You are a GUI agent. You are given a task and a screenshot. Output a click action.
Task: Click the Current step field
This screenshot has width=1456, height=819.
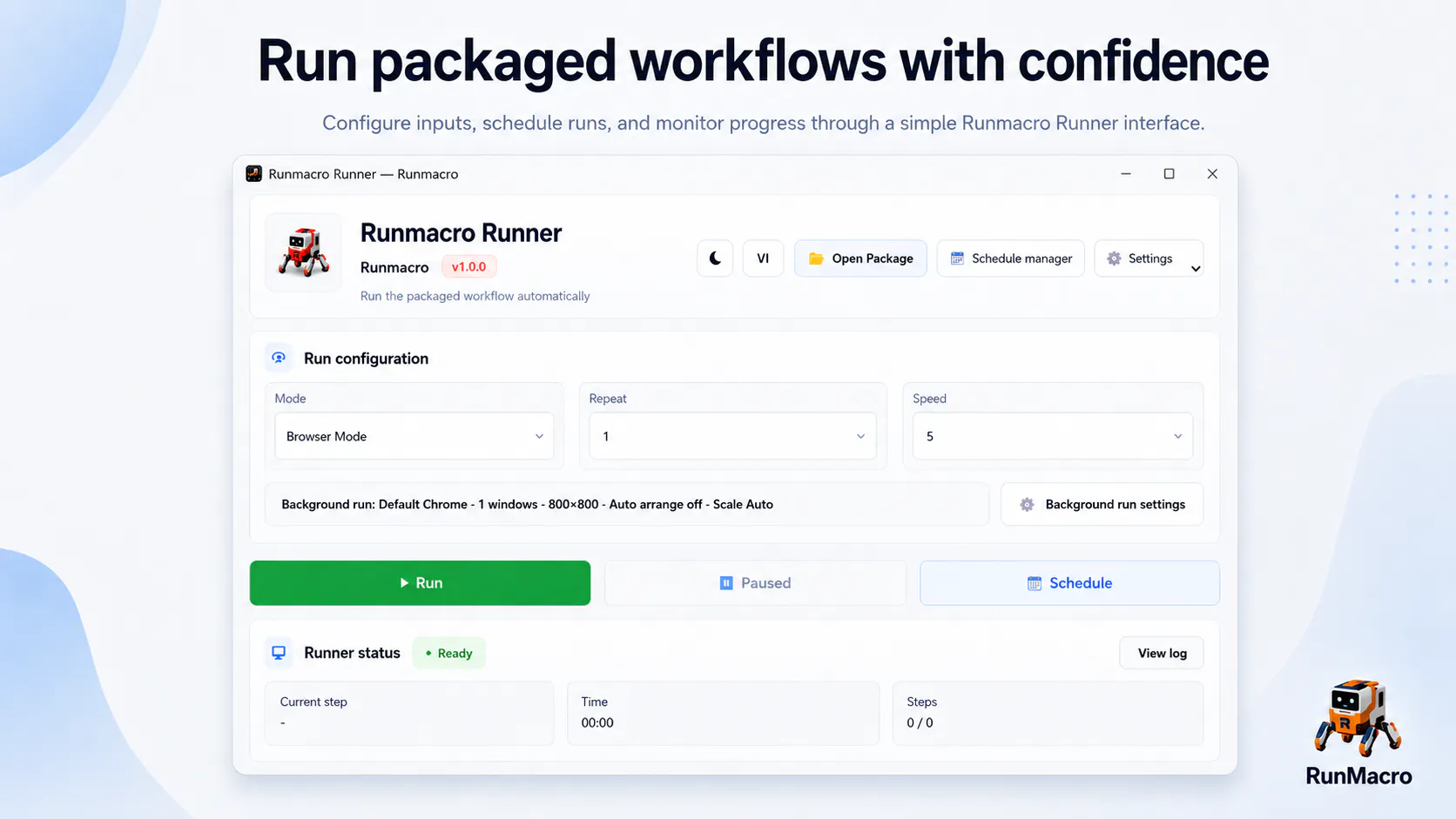point(409,713)
